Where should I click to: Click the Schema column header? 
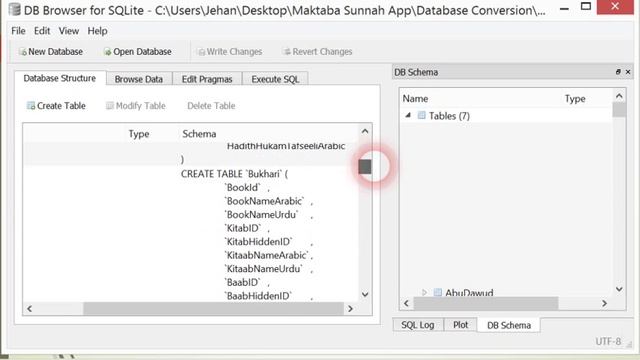[199, 134]
